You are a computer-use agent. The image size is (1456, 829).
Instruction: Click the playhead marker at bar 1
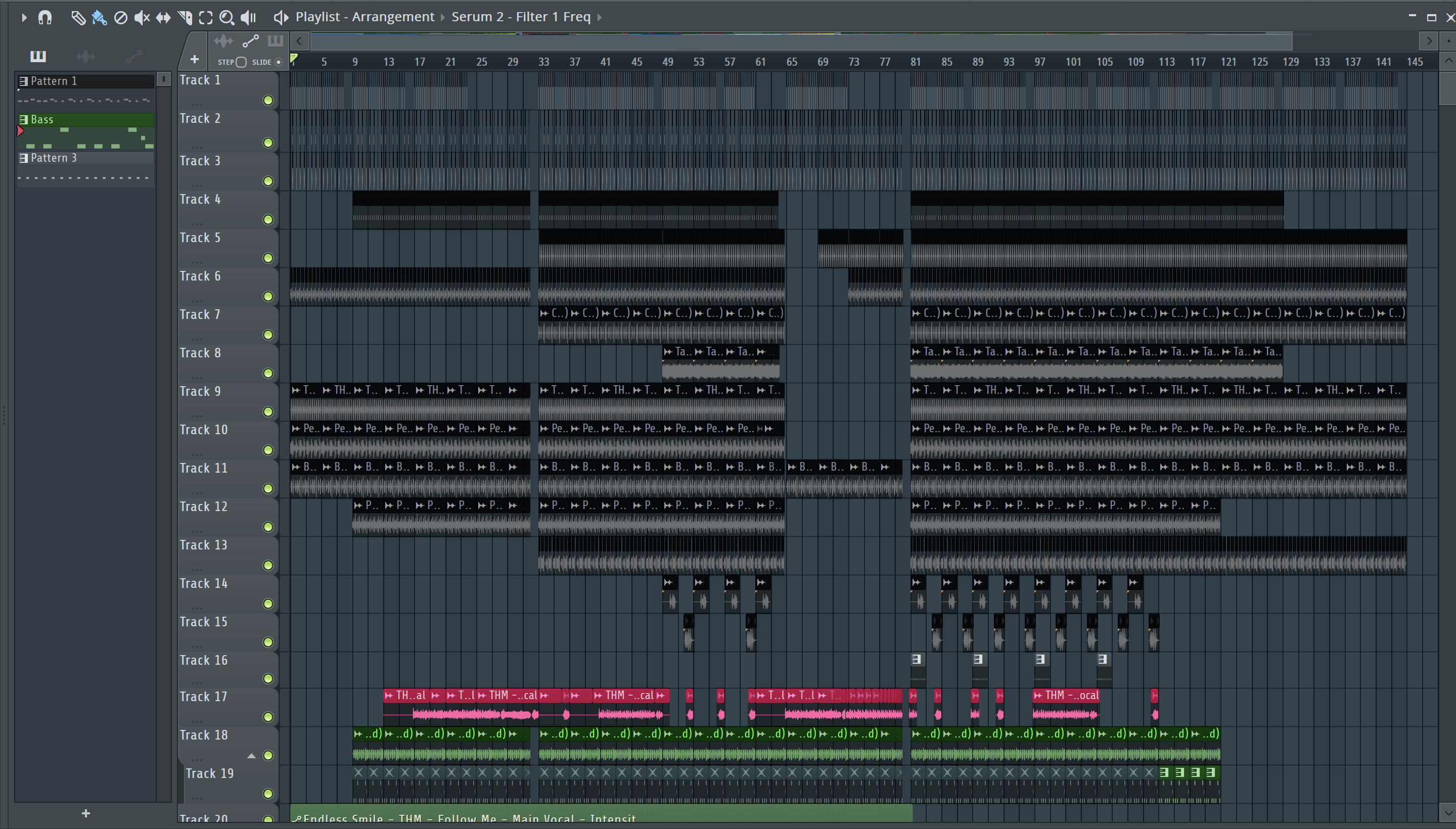tap(294, 59)
